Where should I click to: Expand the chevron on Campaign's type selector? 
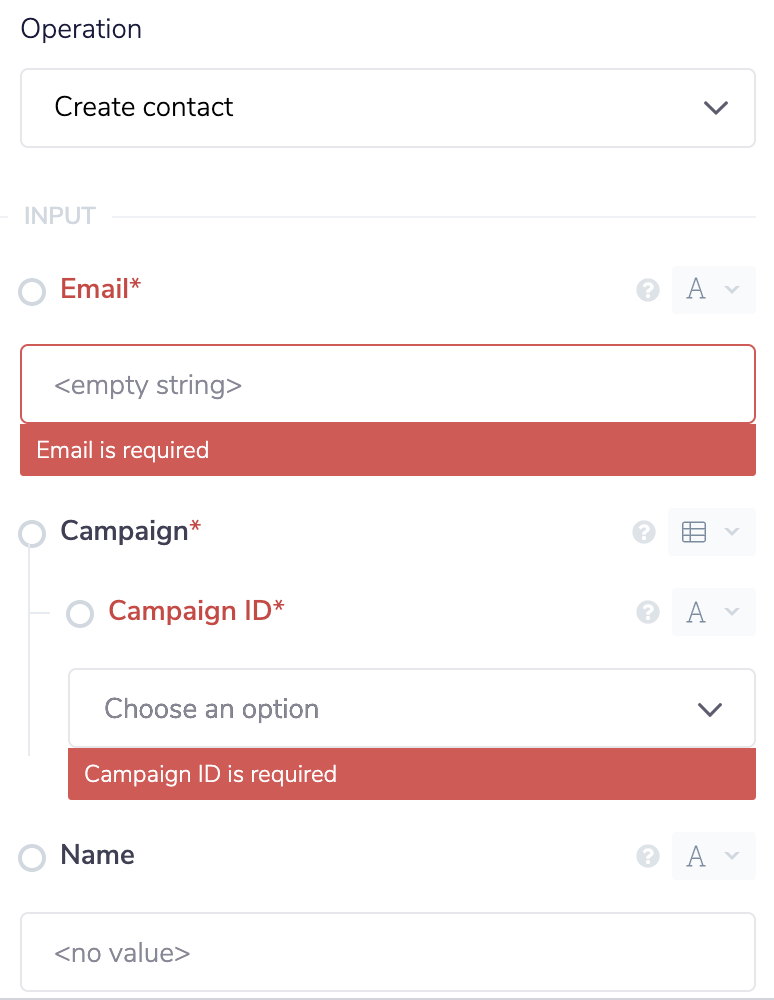(733, 533)
